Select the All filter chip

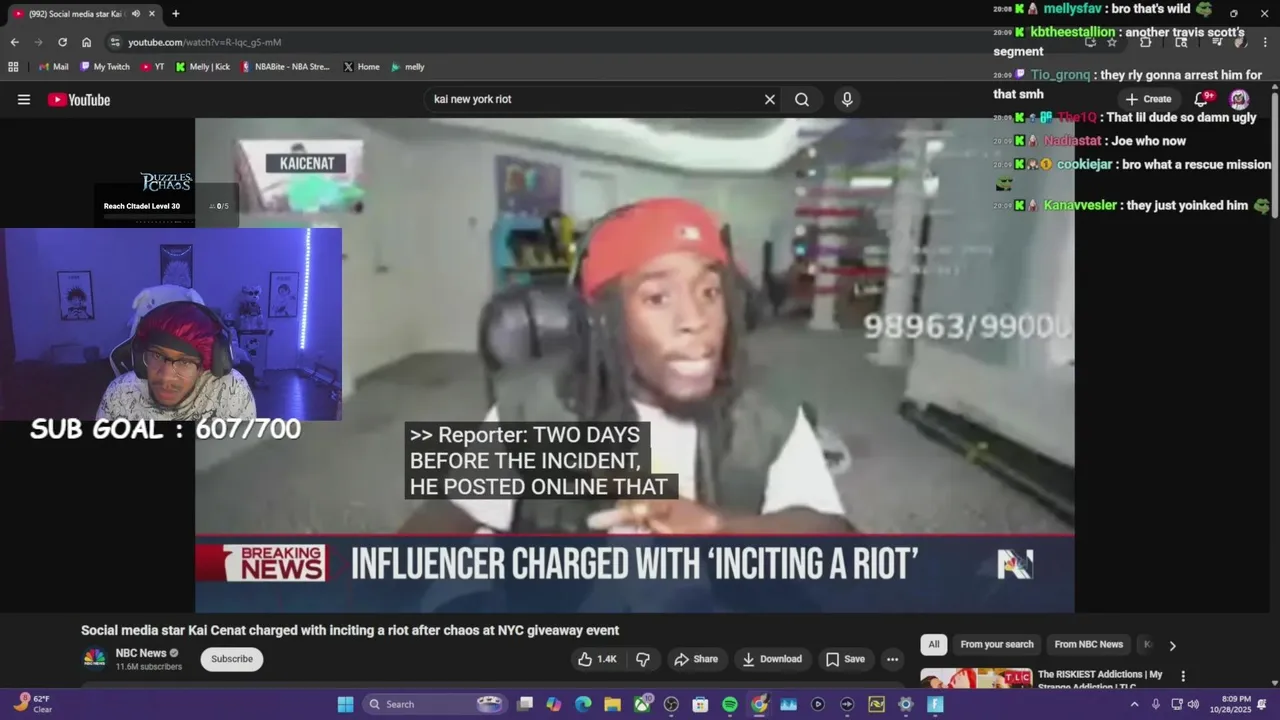coord(933,644)
